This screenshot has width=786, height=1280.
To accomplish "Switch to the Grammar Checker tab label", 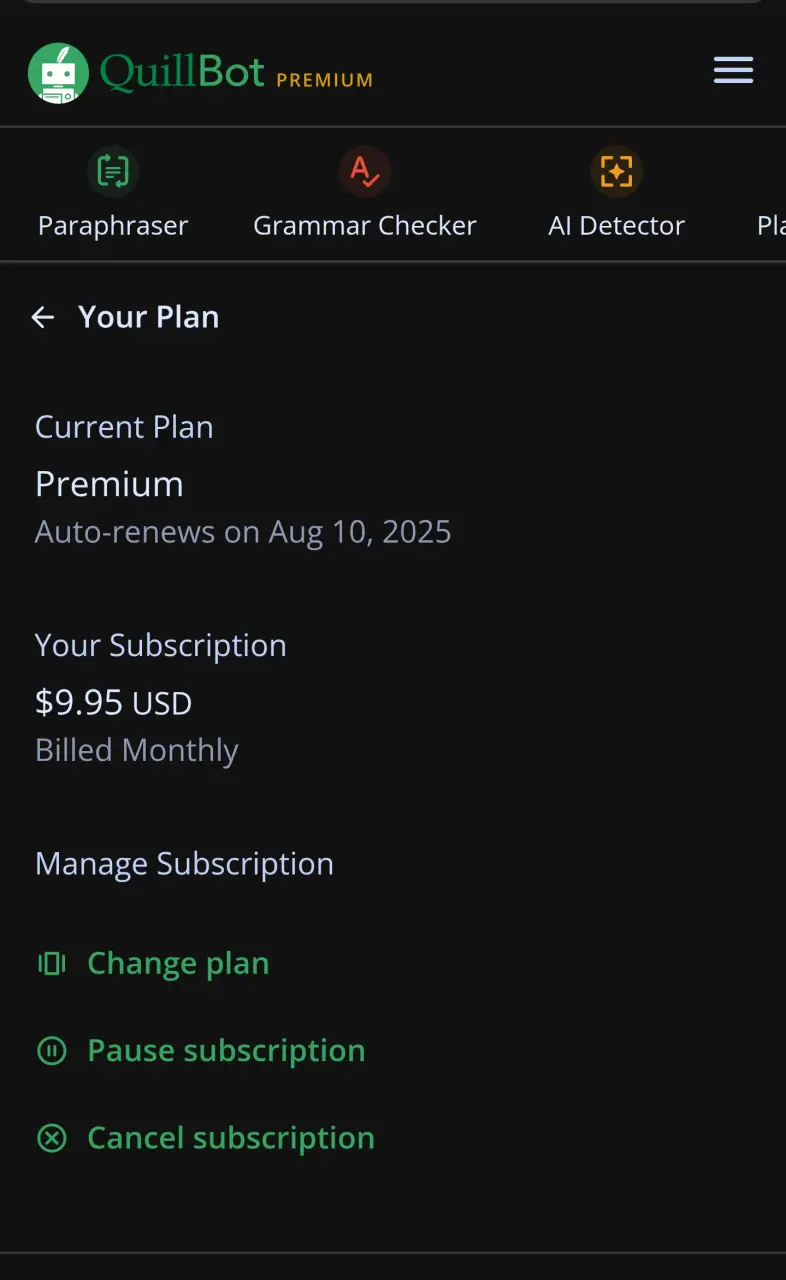I will pos(365,225).
